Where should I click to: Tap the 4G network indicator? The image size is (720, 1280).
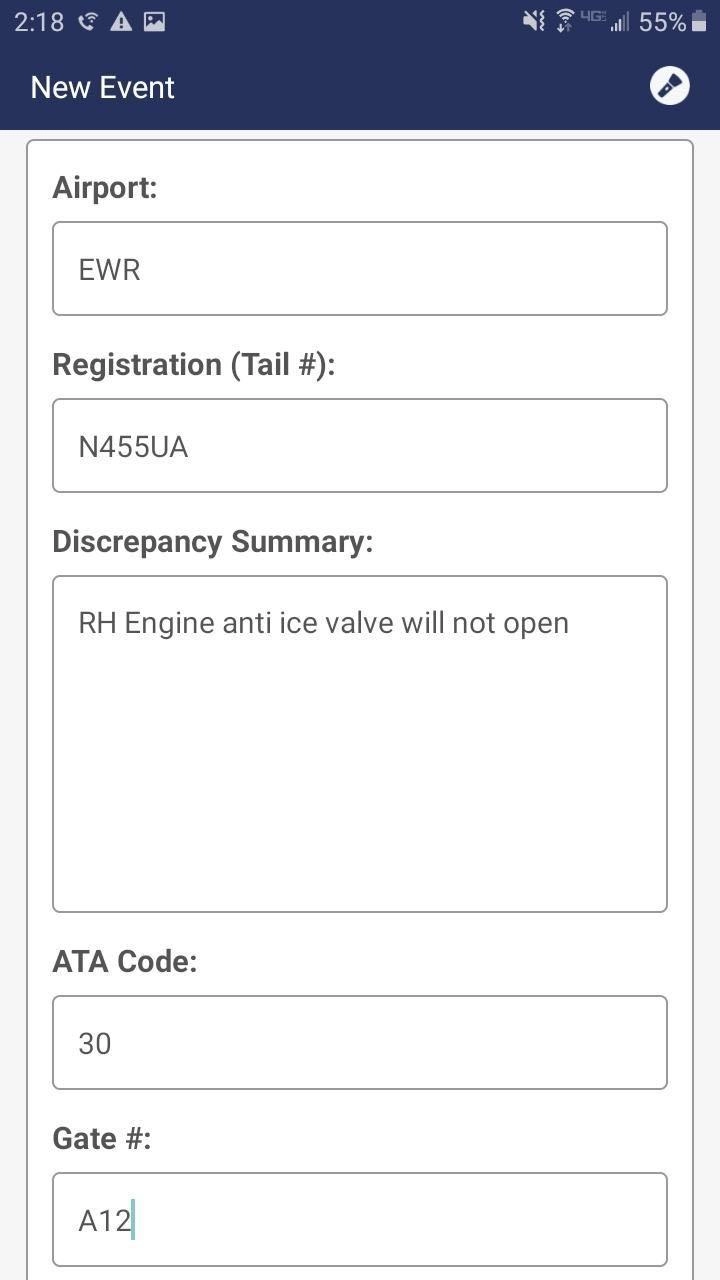pyautogui.click(x=593, y=18)
